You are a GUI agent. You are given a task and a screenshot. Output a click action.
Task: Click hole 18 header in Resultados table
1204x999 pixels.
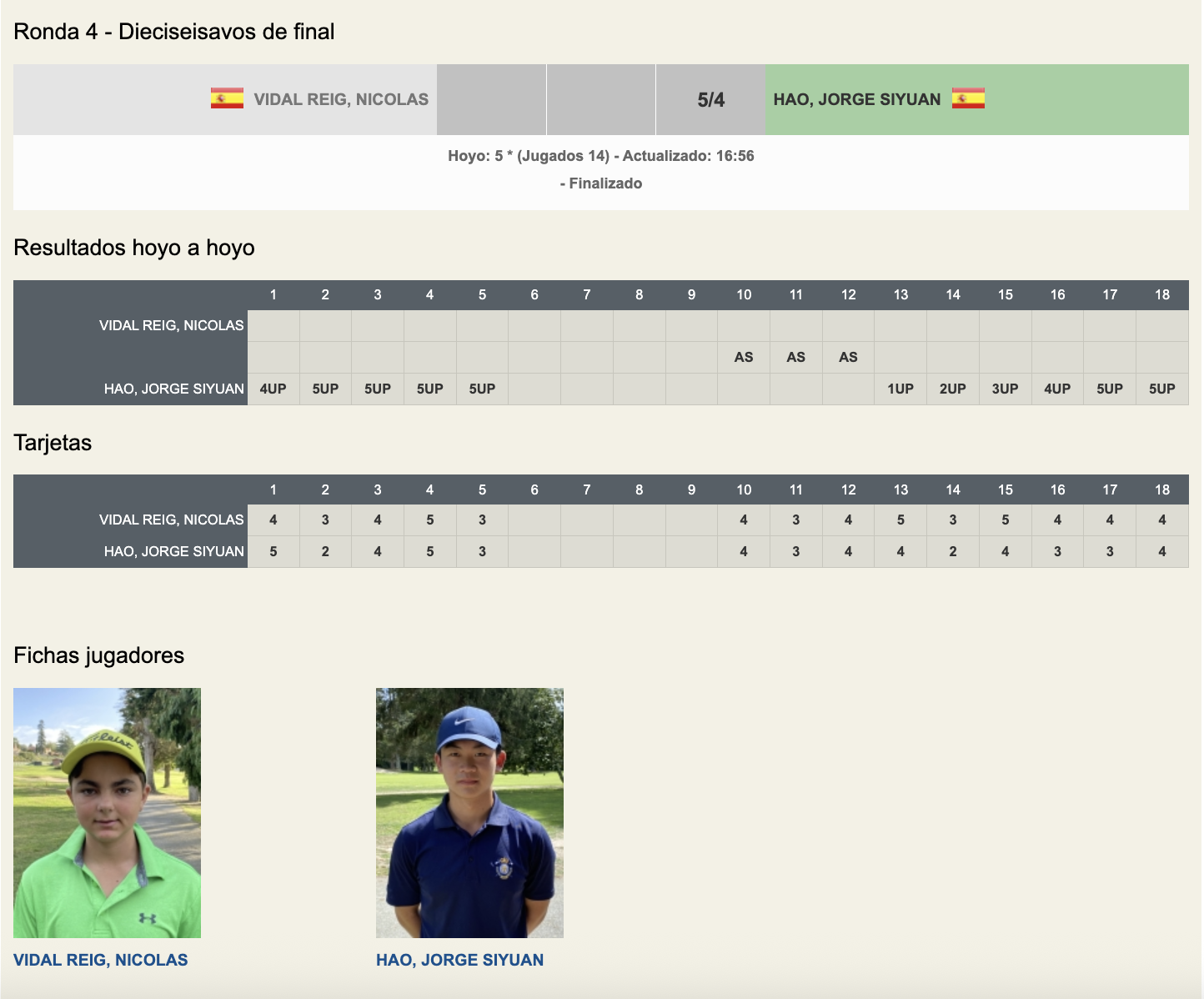[1161, 294]
